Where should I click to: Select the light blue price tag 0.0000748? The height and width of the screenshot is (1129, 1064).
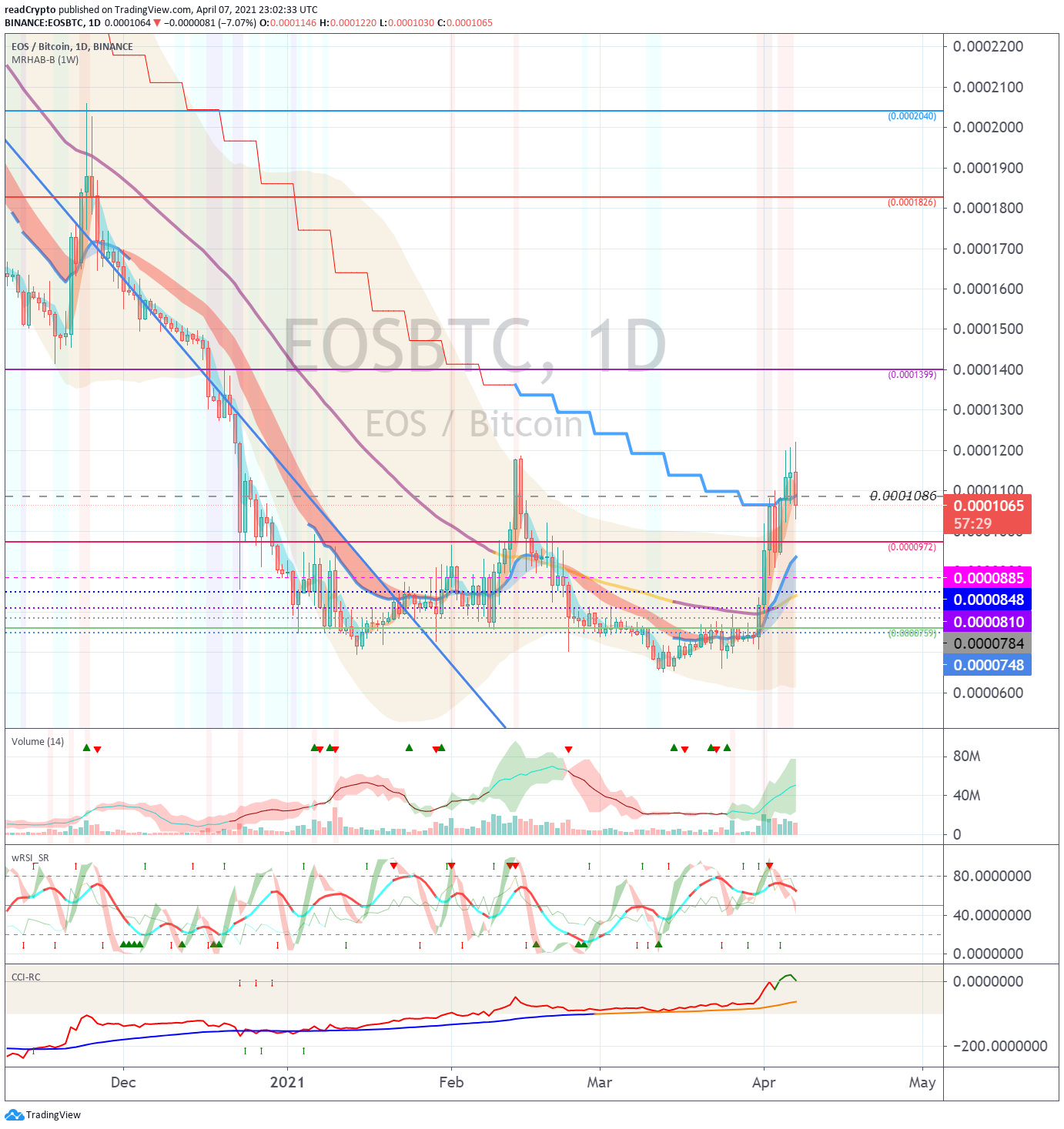[988, 665]
